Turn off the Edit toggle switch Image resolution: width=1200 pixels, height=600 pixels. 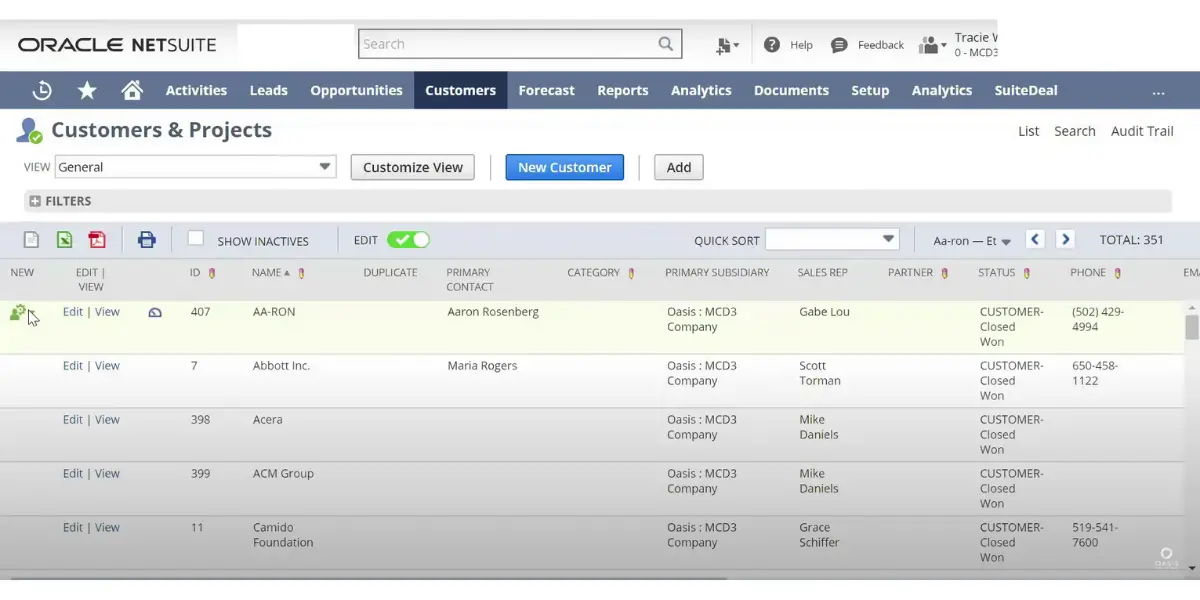(408, 240)
